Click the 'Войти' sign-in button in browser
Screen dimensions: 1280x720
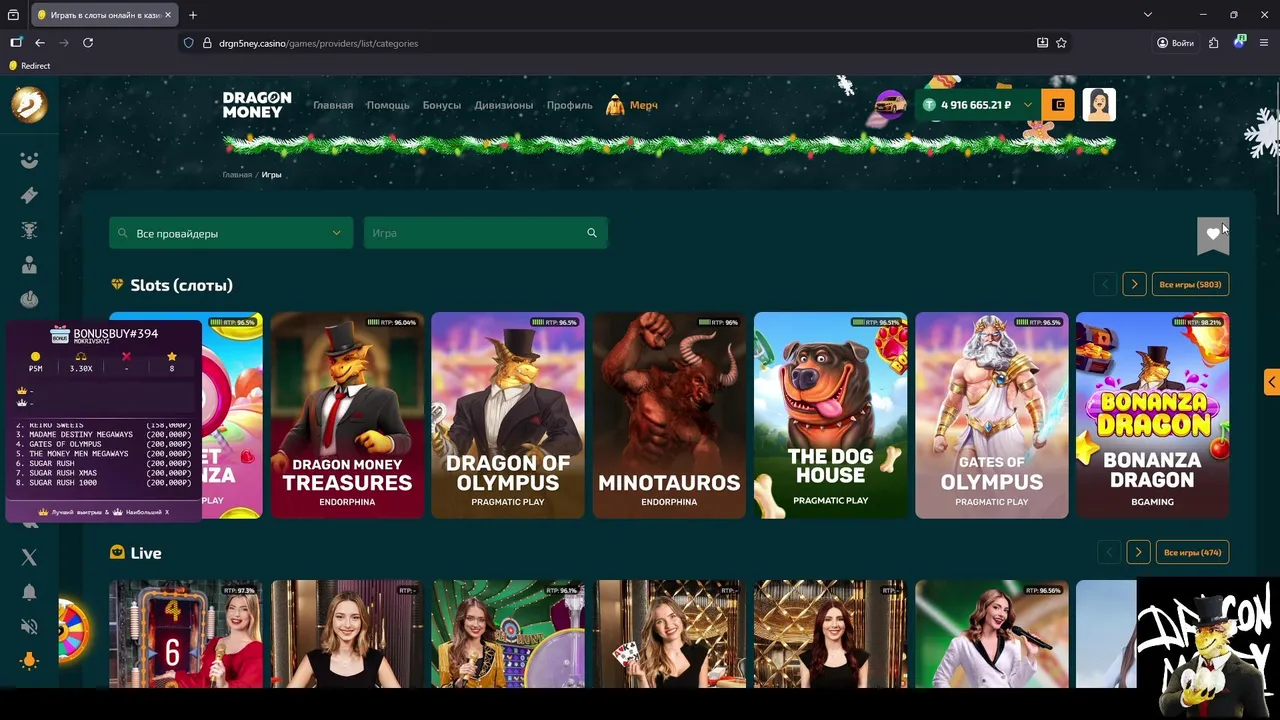[1175, 43]
